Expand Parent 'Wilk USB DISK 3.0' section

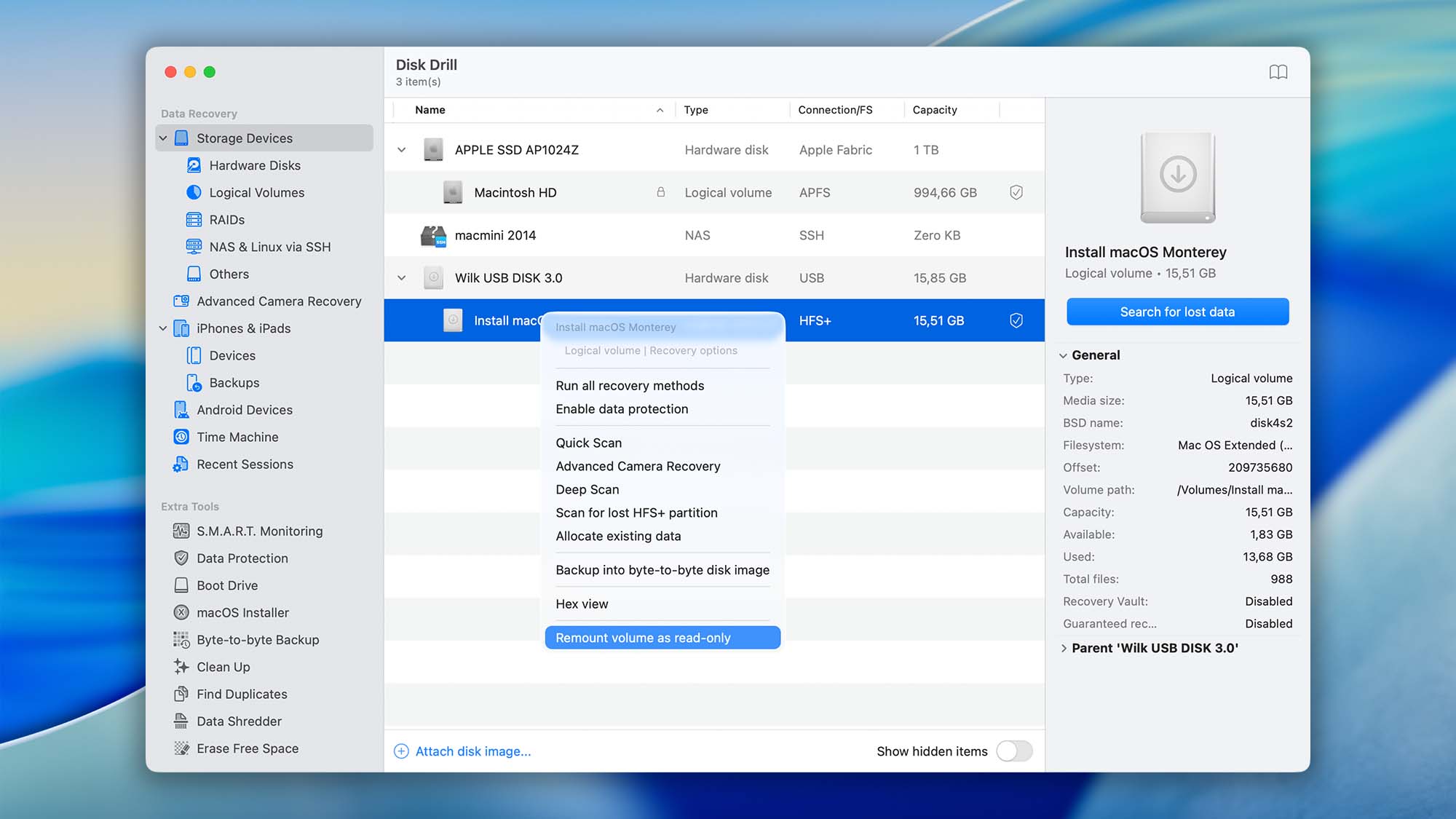[1063, 648]
